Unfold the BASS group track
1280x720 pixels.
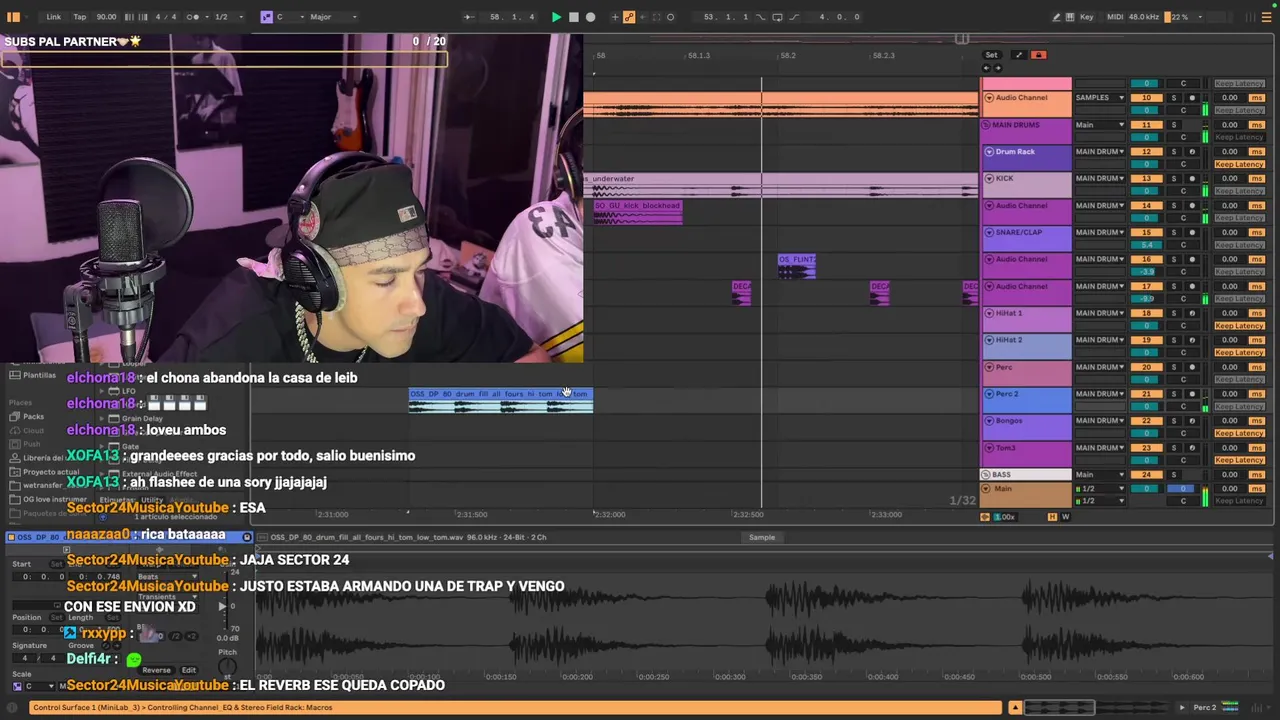click(987, 475)
